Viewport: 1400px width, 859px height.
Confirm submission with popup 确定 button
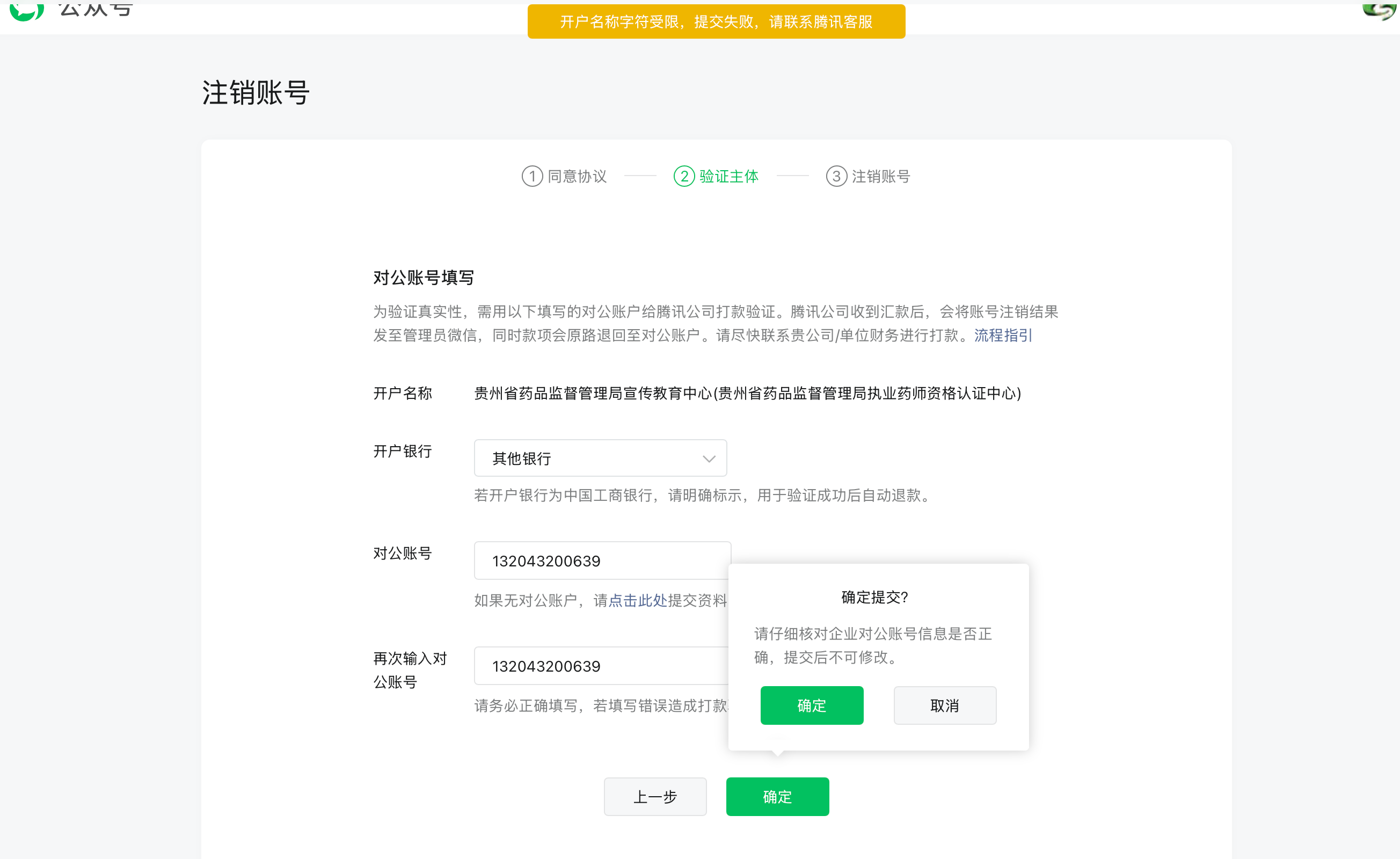click(x=811, y=705)
